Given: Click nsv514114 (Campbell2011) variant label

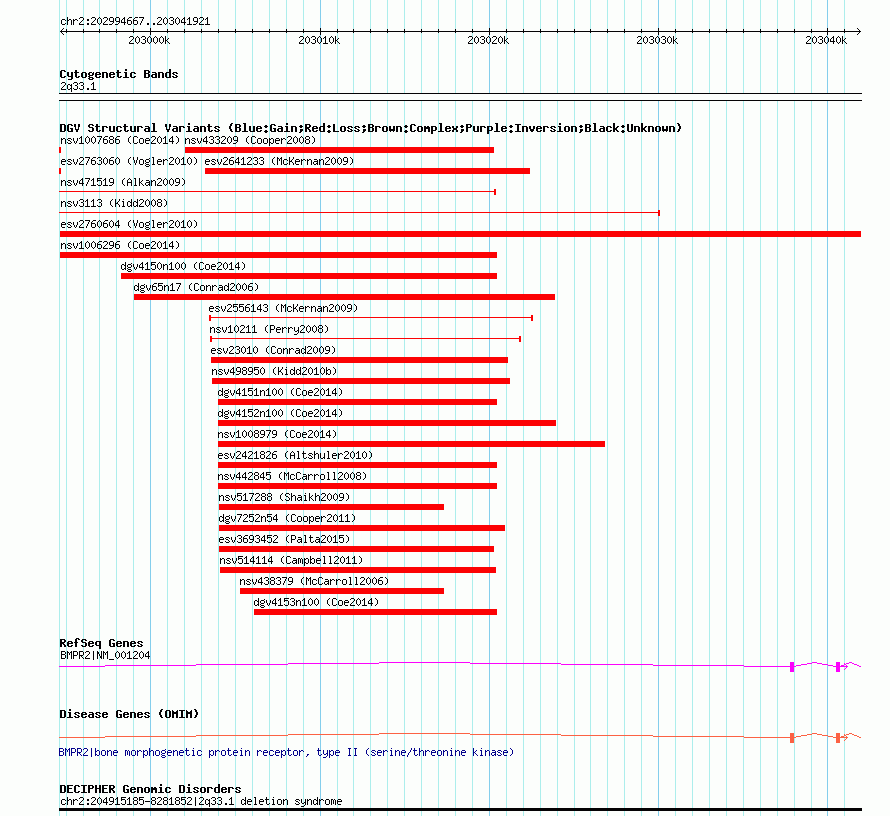Looking at the screenshot, I should [x=291, y=560].
